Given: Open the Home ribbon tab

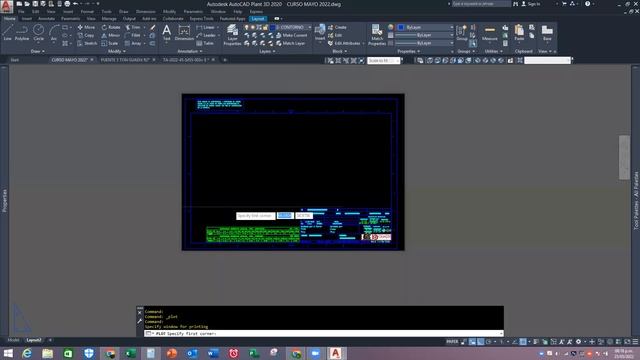Looking at the screenshot, I should pyautogui.click(x=9, y=19).
